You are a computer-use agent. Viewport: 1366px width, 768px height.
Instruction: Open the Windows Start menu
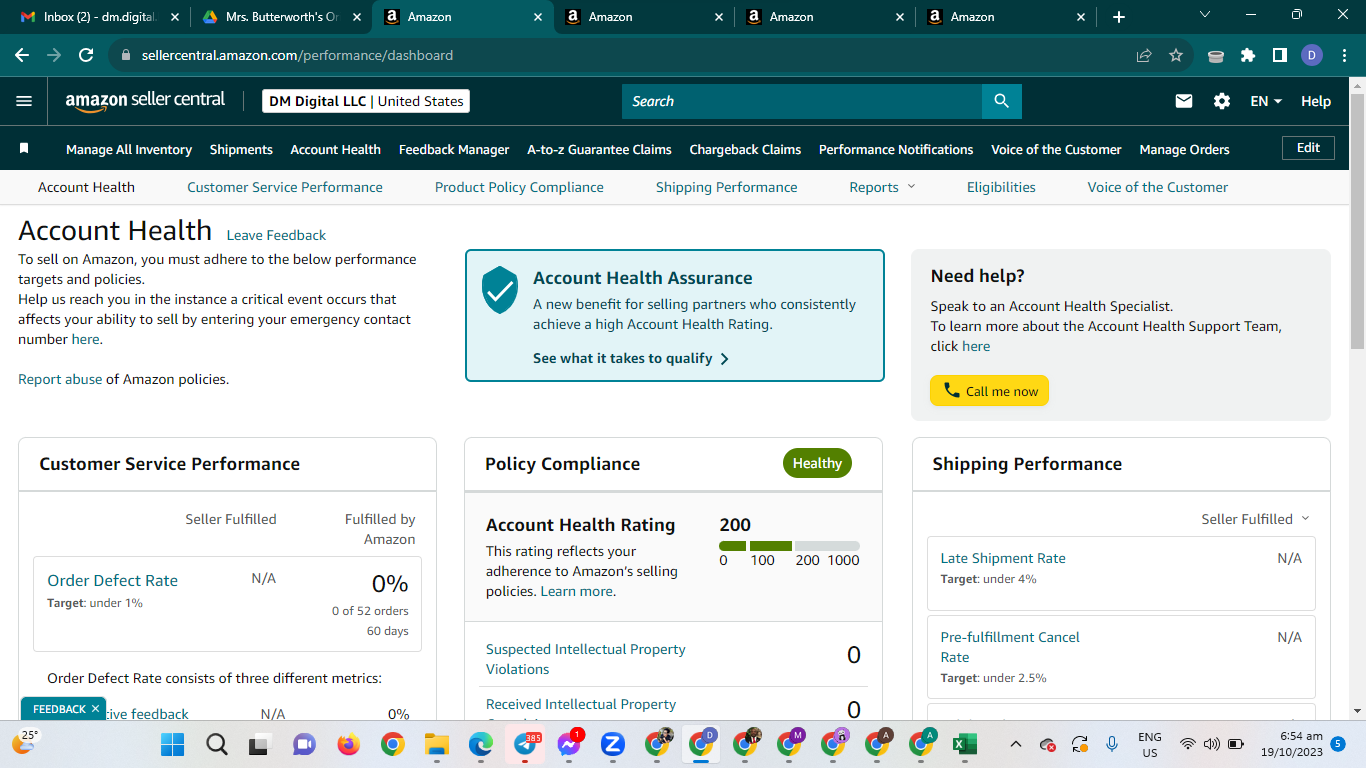(173, 744)
